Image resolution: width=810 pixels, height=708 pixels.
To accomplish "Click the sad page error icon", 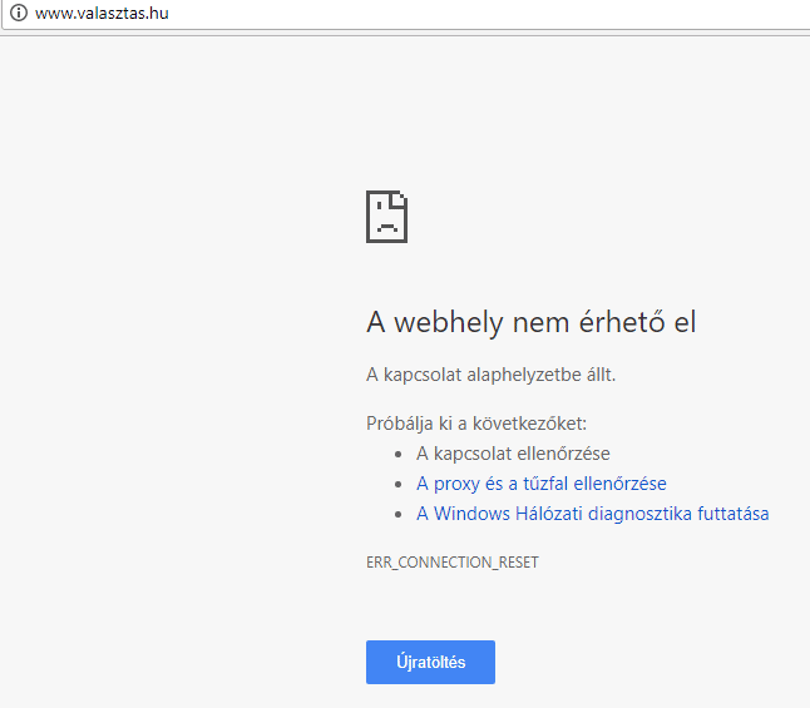I will pyautogui.click(x=387, y=216).
